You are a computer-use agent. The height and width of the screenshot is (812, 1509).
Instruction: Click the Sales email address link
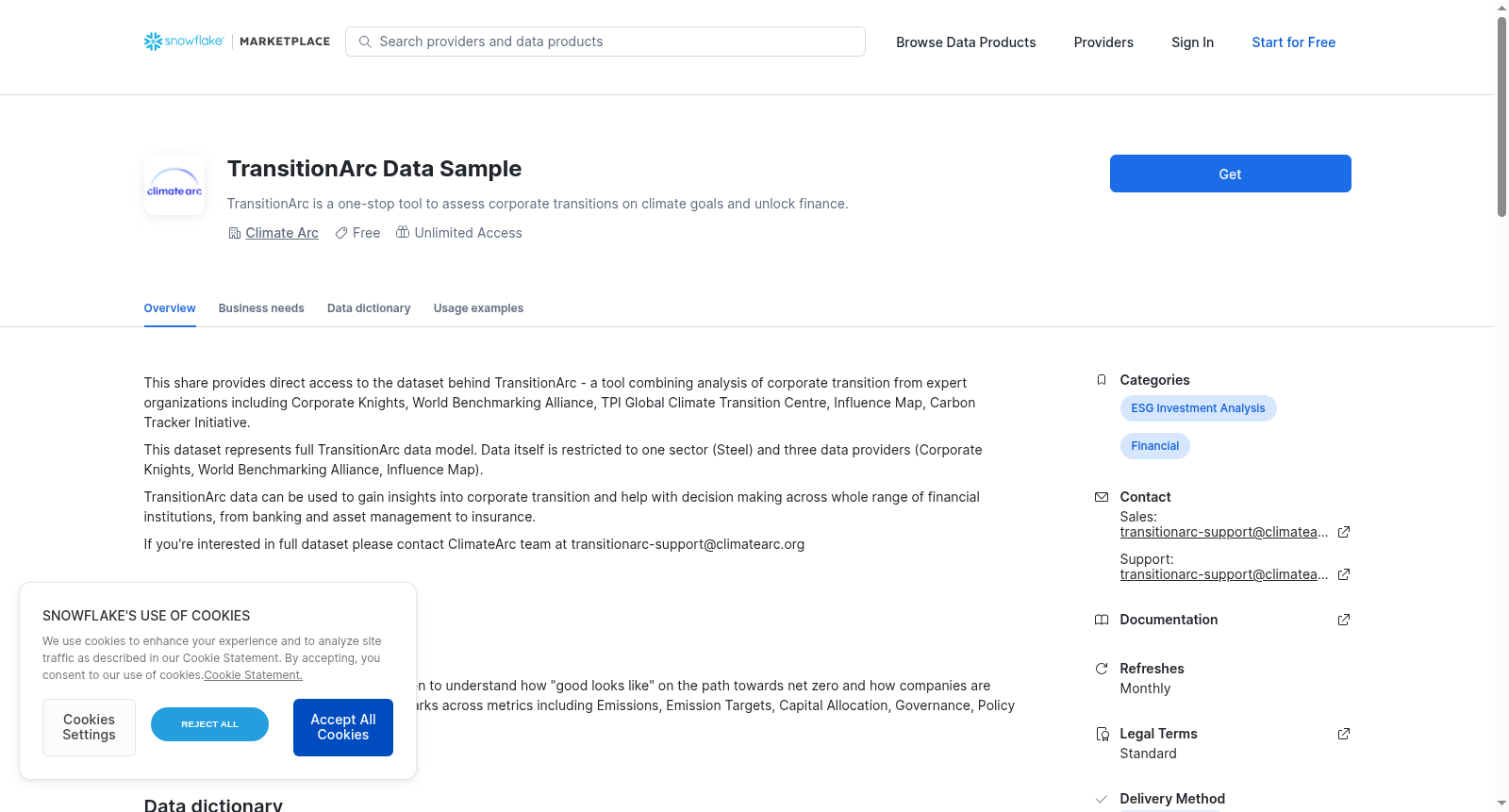click(x=1224, y=532)
